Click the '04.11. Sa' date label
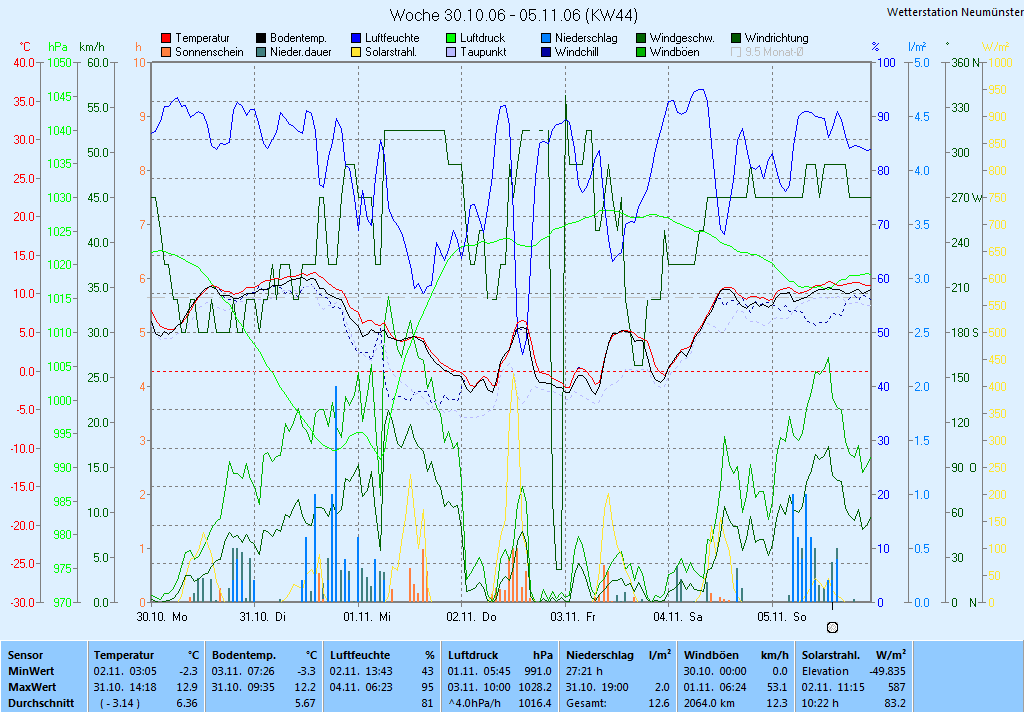Screen dimensions: 1024x712 pyautogui.click(x=678, y=617)
